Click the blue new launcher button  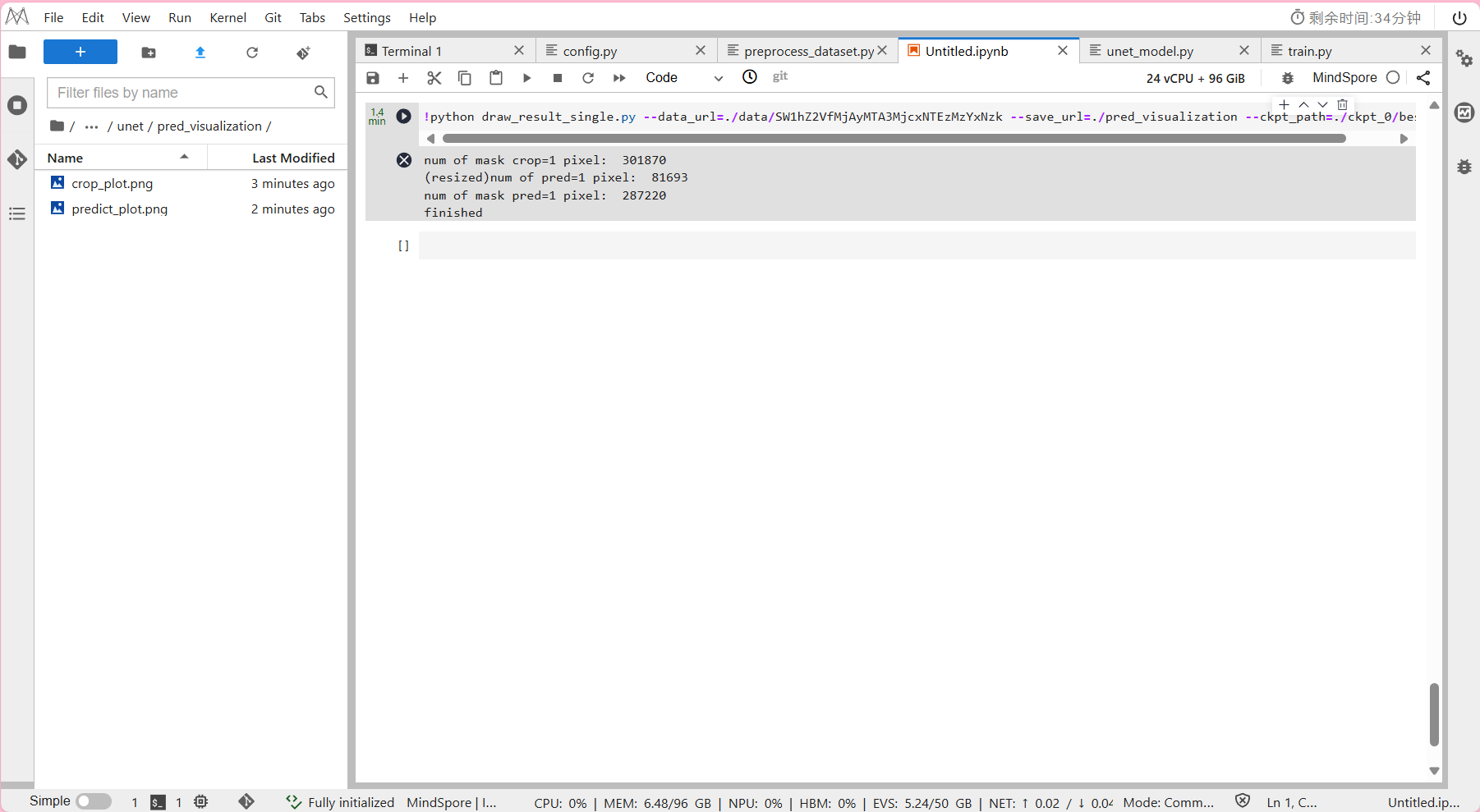[x=80, y=52]
